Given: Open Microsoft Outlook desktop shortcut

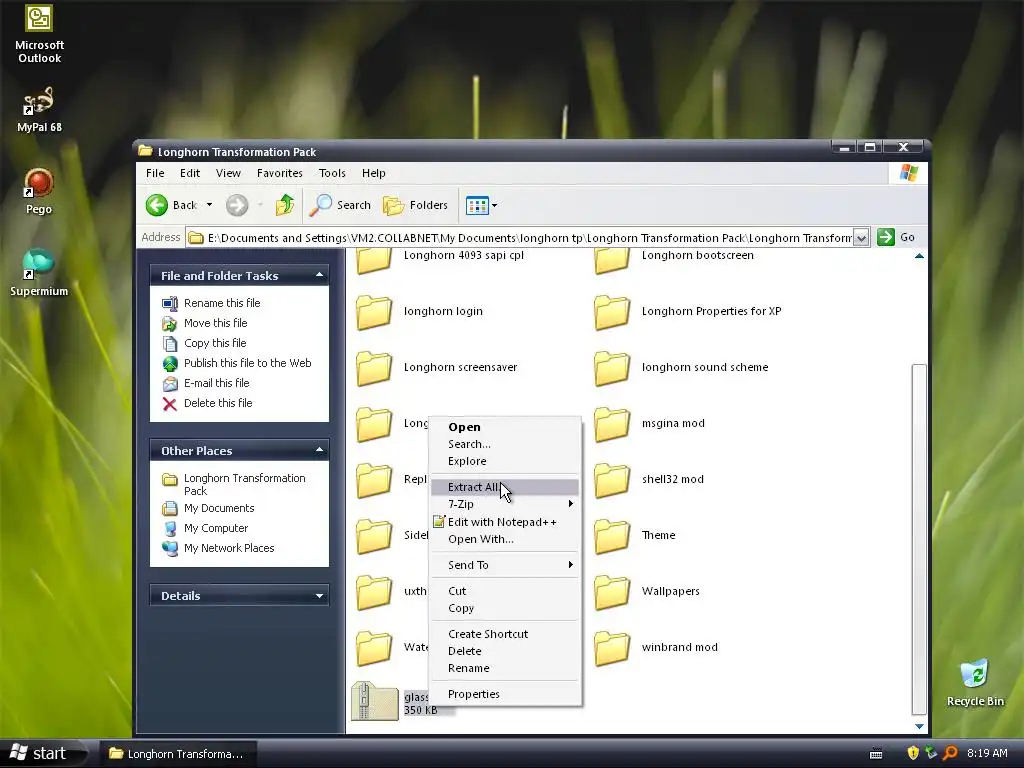Looking at the screenshot, I should pyautogui.click(x=39, y=34).
